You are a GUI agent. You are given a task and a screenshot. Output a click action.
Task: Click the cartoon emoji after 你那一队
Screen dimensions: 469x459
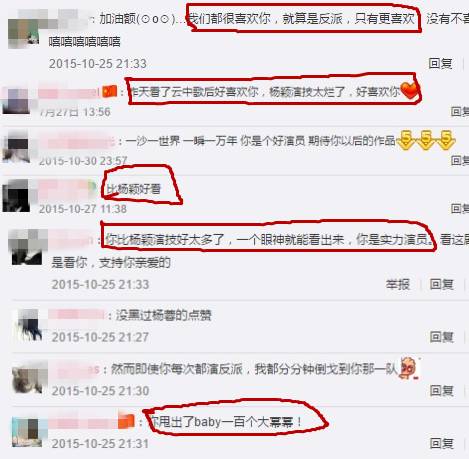click(x=409, y=368)
